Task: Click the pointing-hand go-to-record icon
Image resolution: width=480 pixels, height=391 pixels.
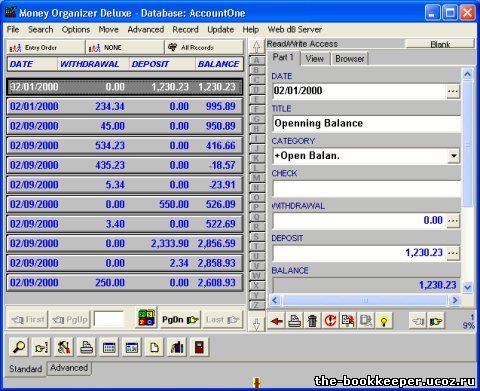Action: [41, 347]
